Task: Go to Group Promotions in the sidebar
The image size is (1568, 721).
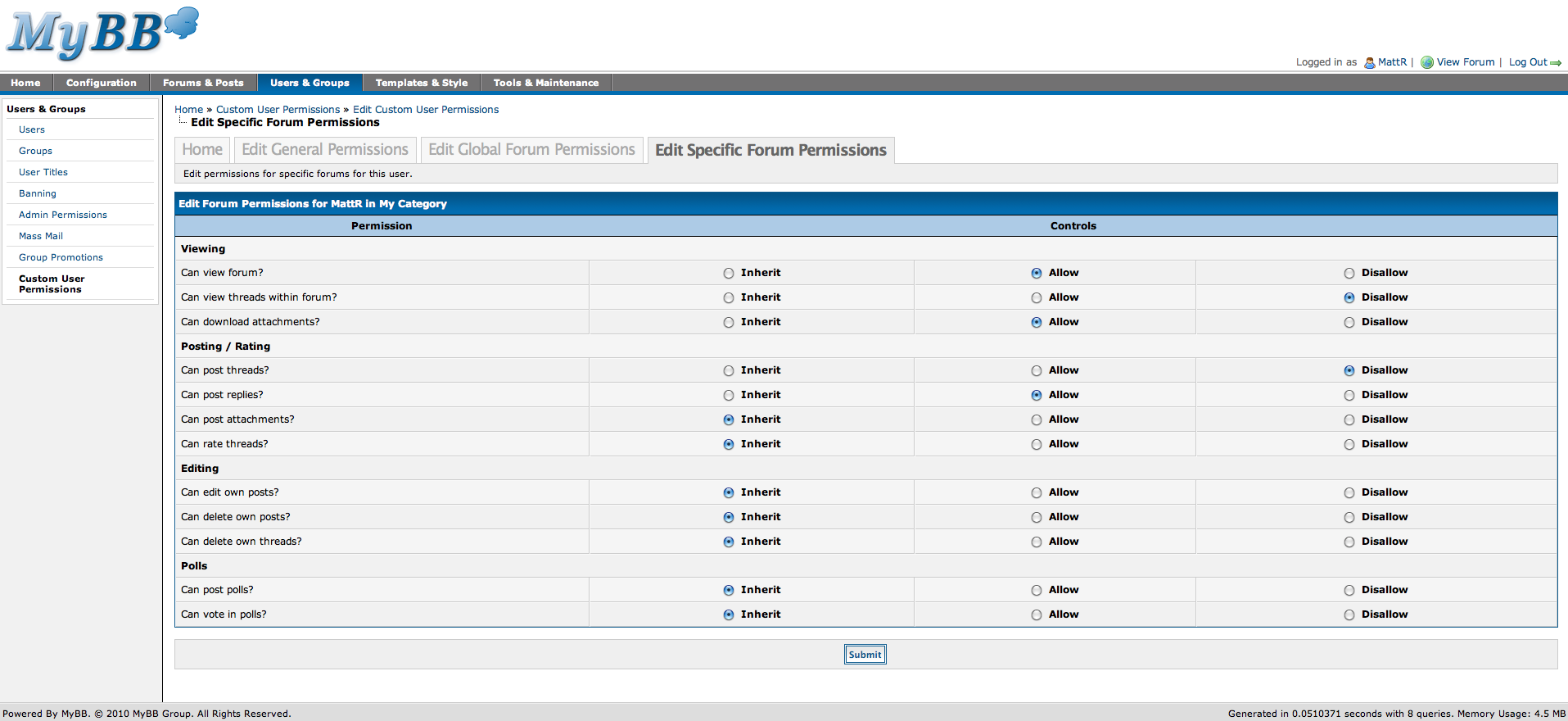Action: tap(61, 257)
